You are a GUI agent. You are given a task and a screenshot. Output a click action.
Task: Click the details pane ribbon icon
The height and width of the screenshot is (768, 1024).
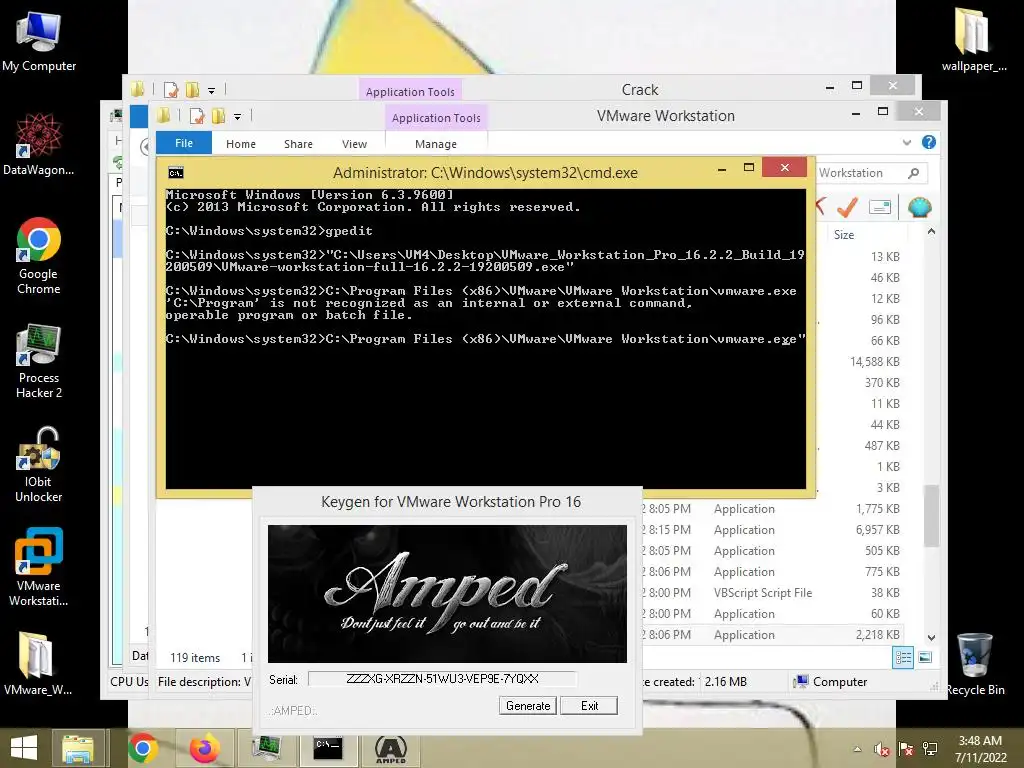click(x=880, y=207)
